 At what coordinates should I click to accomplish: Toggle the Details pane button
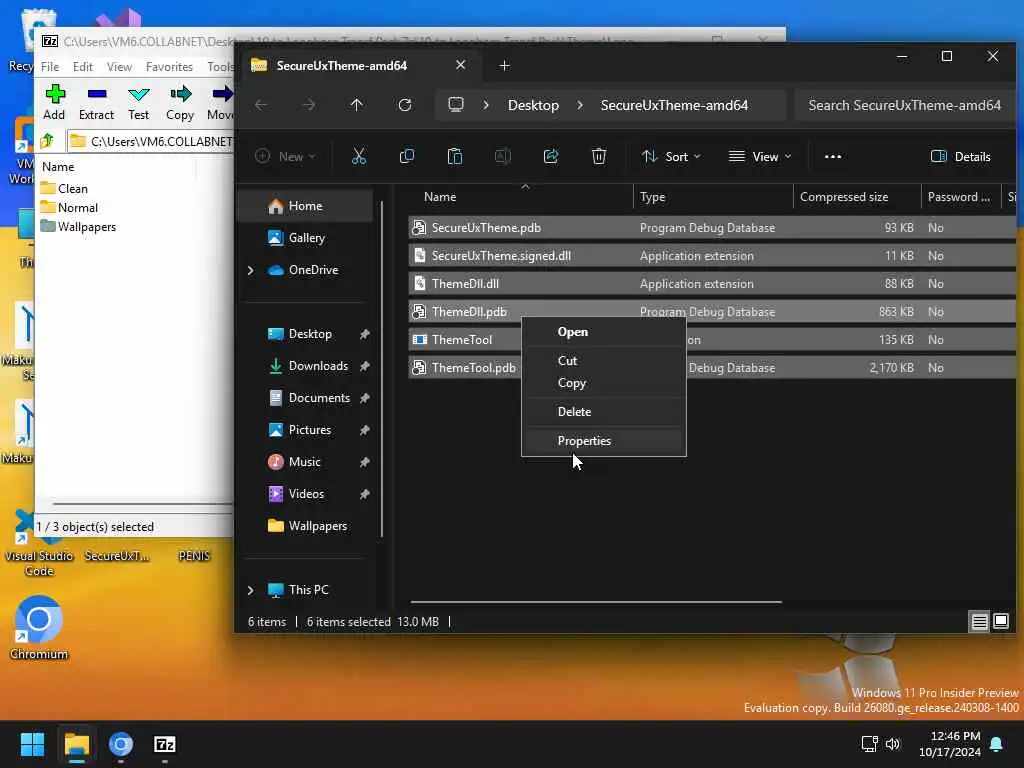coord(961,157)
